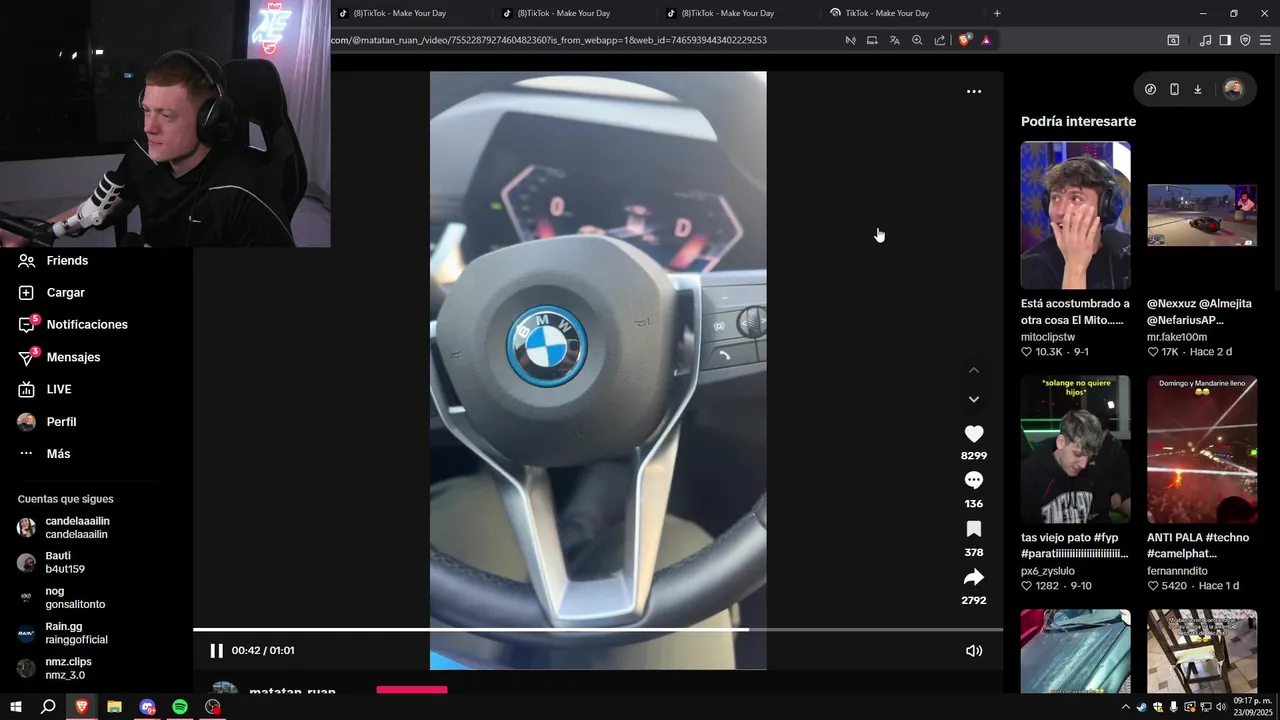Screen dimensions: 1280x720
Task: Open the Brave VPN shield icon
Action: point(1245,40)
